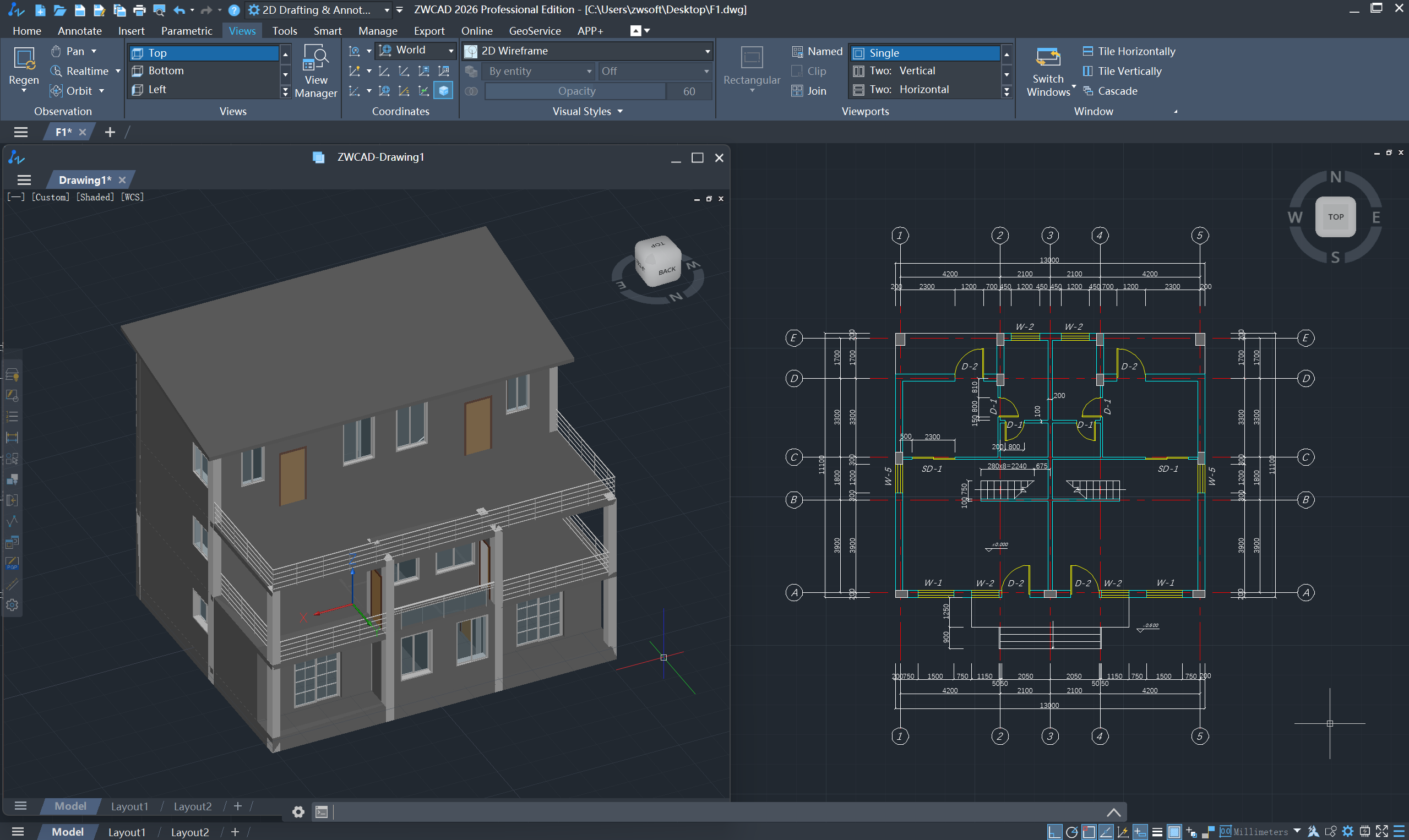The image size is (1409, 840).
Task: Click the Rectangular viewport icon
Action: point(752,58)
